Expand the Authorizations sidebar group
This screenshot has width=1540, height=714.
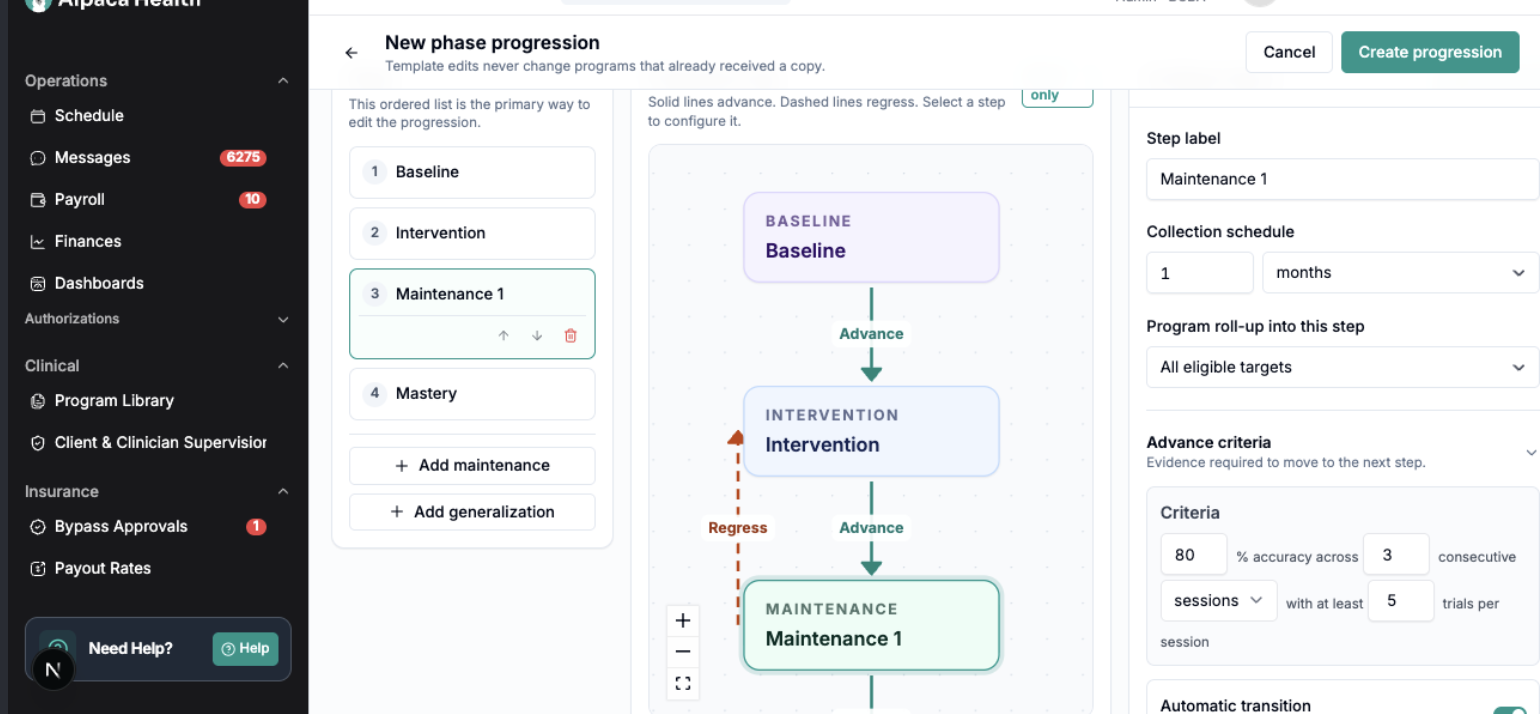pos(283,320)
